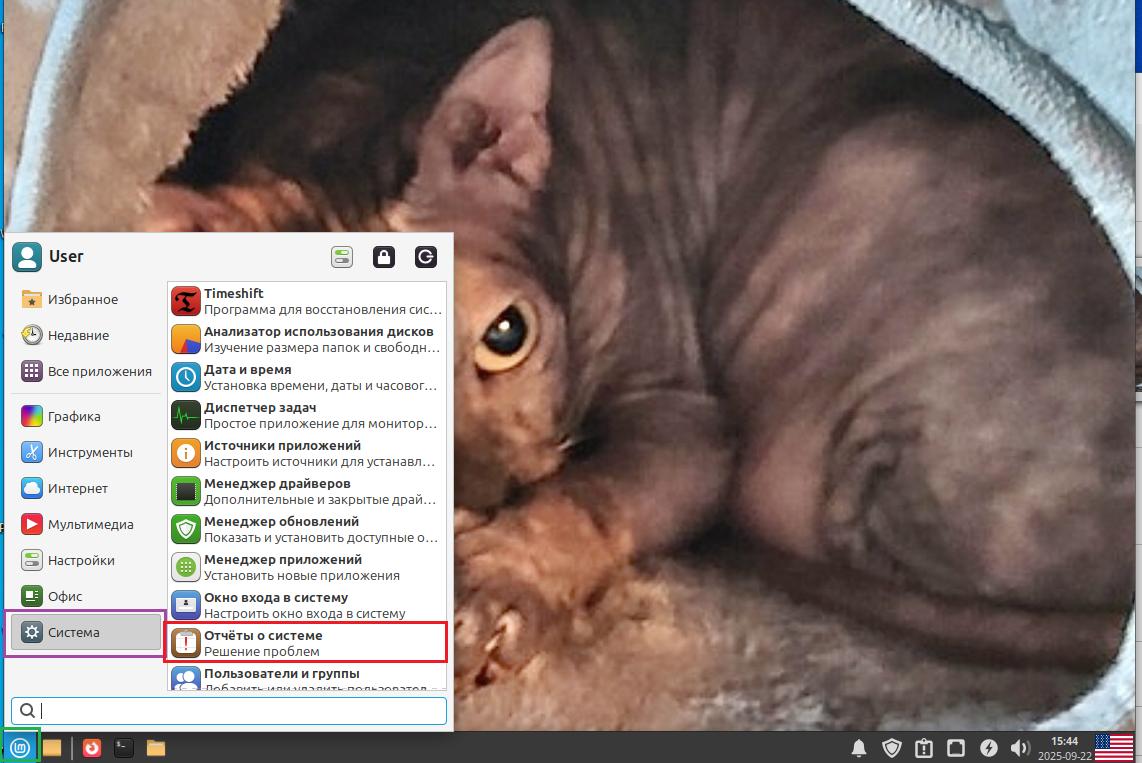Open the volume control in the tray

pos(1021,747)
